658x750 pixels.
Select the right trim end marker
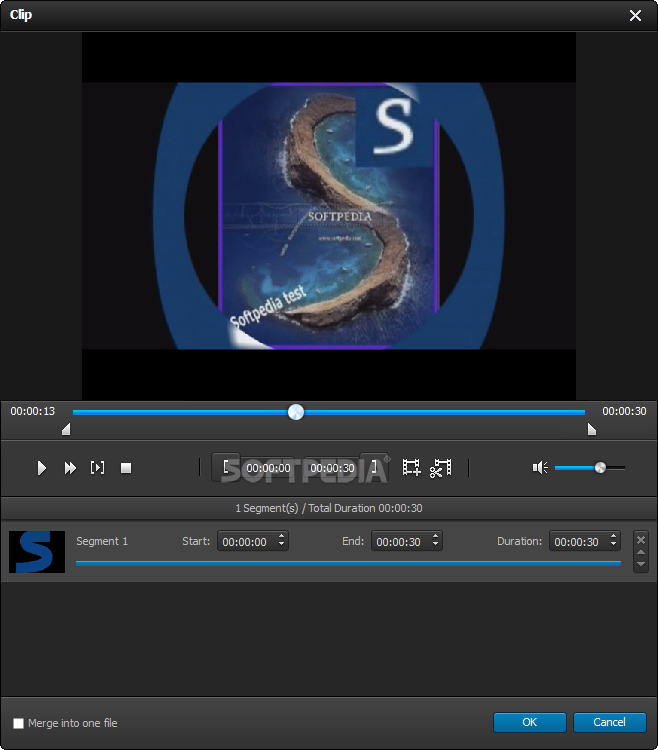tap(592, 429)
